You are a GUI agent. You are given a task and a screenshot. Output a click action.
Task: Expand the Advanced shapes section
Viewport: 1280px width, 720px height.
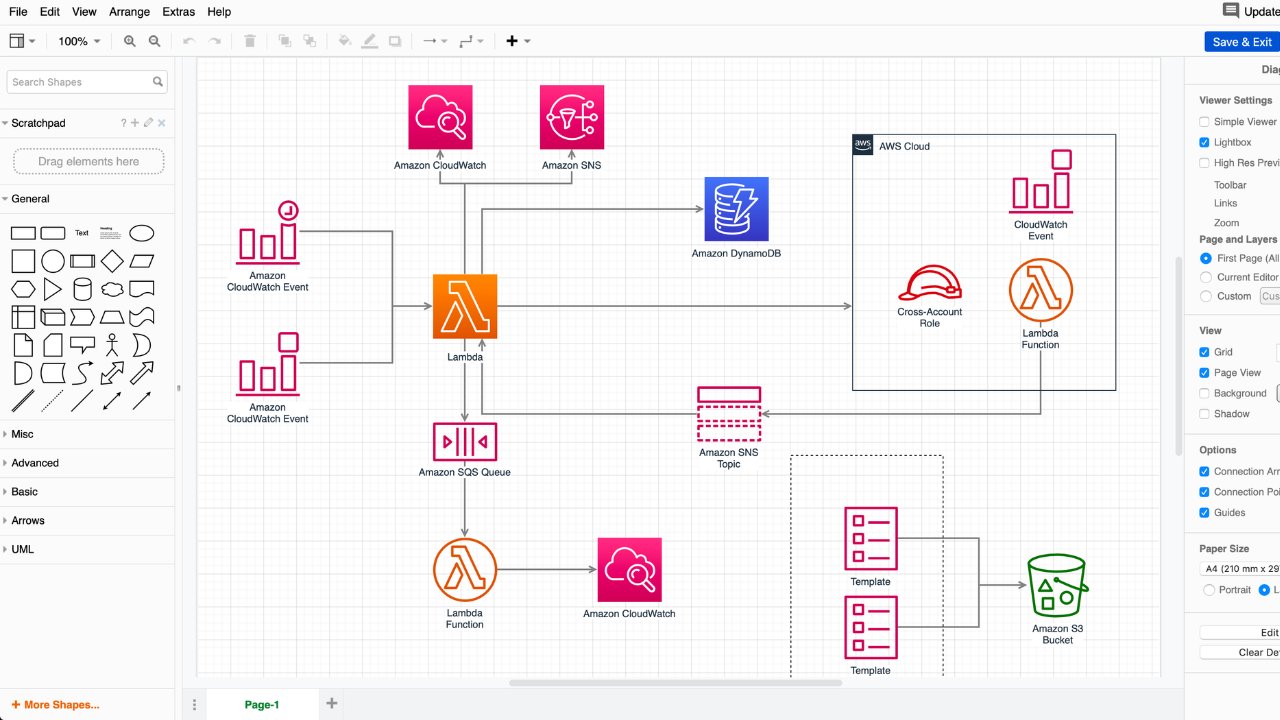(x=35, y=463)
